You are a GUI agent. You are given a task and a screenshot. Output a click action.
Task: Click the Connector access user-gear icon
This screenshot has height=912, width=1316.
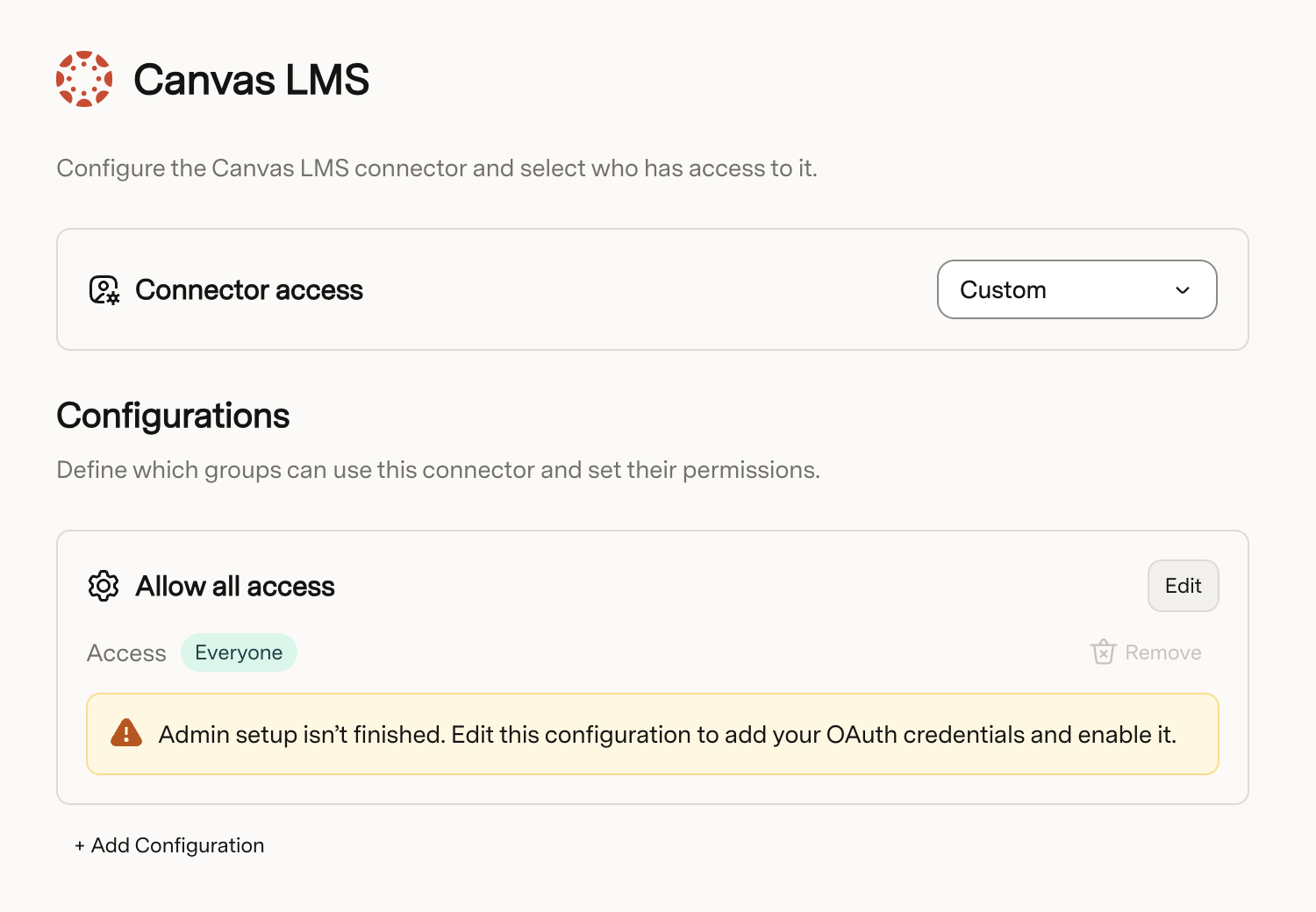pos(104,290)
